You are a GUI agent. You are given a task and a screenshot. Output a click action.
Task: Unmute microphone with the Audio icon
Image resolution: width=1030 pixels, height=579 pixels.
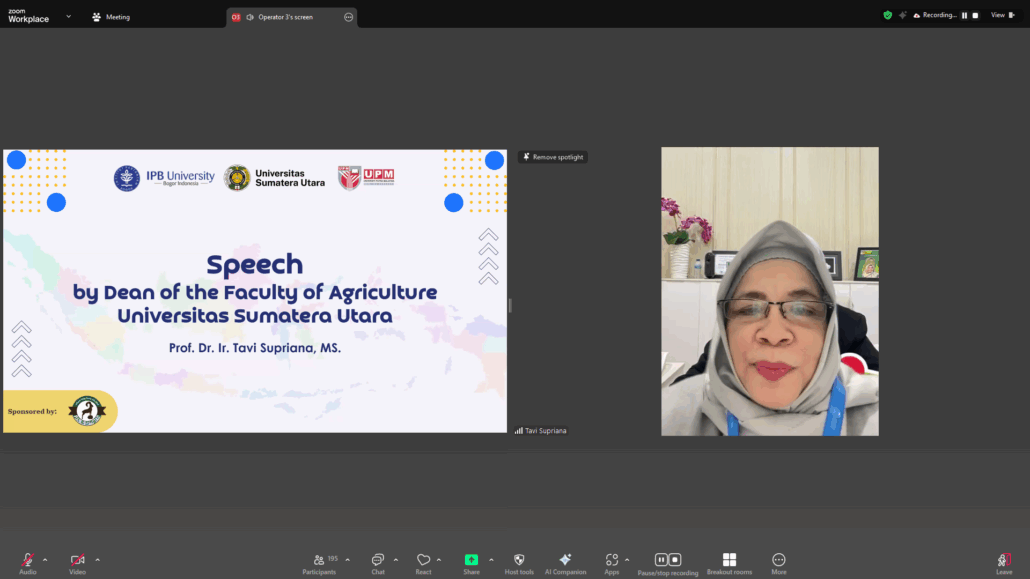click(27, 561)
